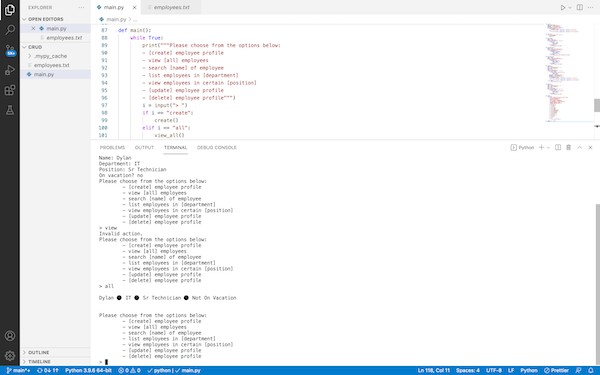Open Source Control view with badge

(10, 50)
